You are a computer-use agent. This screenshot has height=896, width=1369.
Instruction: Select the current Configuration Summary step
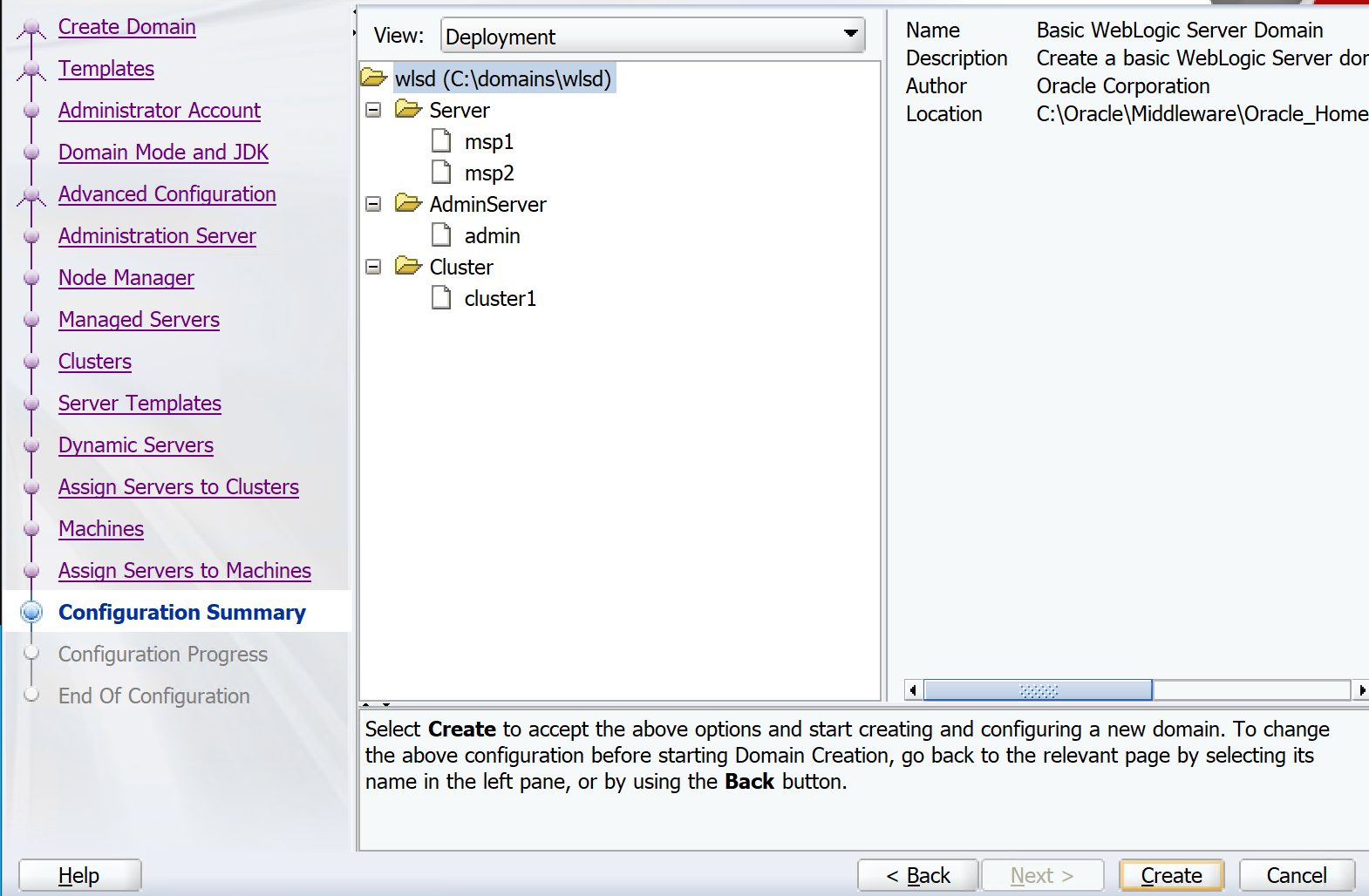182,613
